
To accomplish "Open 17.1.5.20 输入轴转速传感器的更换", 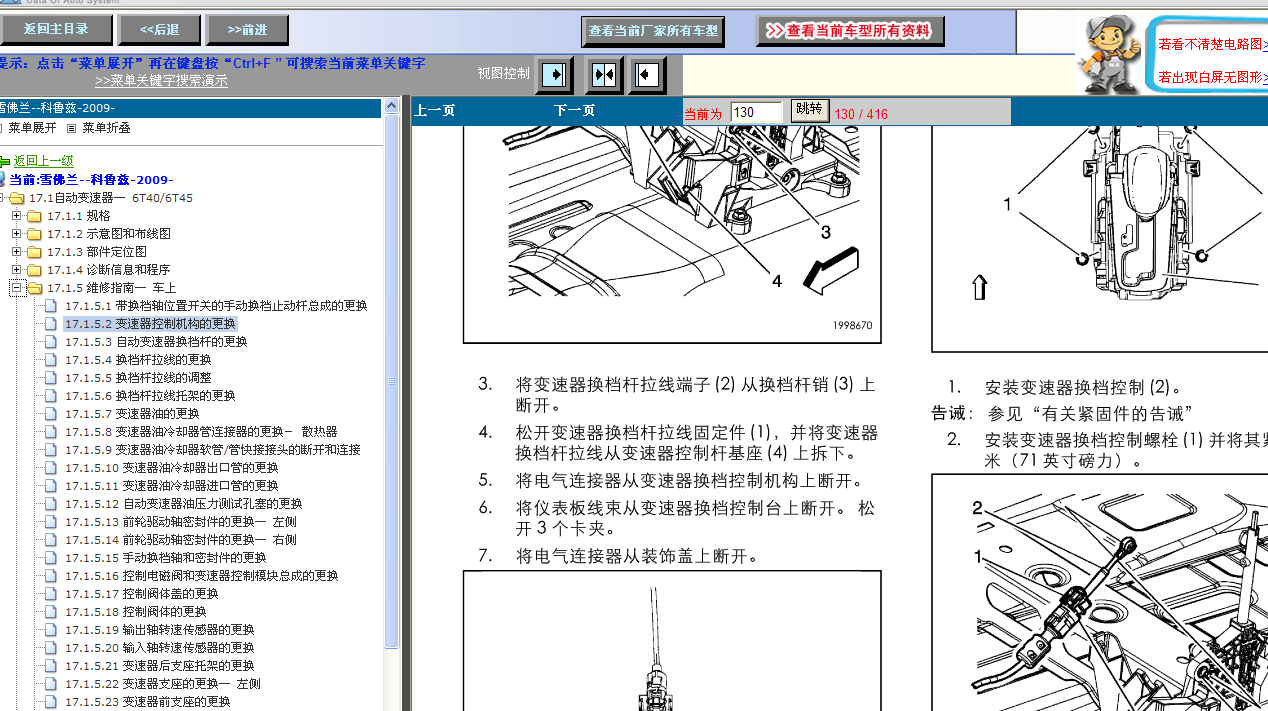I will pos(160,648).
